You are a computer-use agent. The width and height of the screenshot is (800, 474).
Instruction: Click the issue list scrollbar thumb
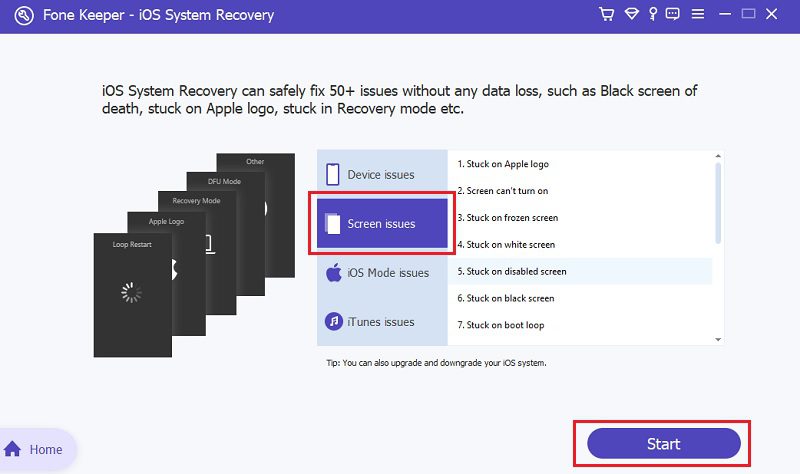coord(718,200)
